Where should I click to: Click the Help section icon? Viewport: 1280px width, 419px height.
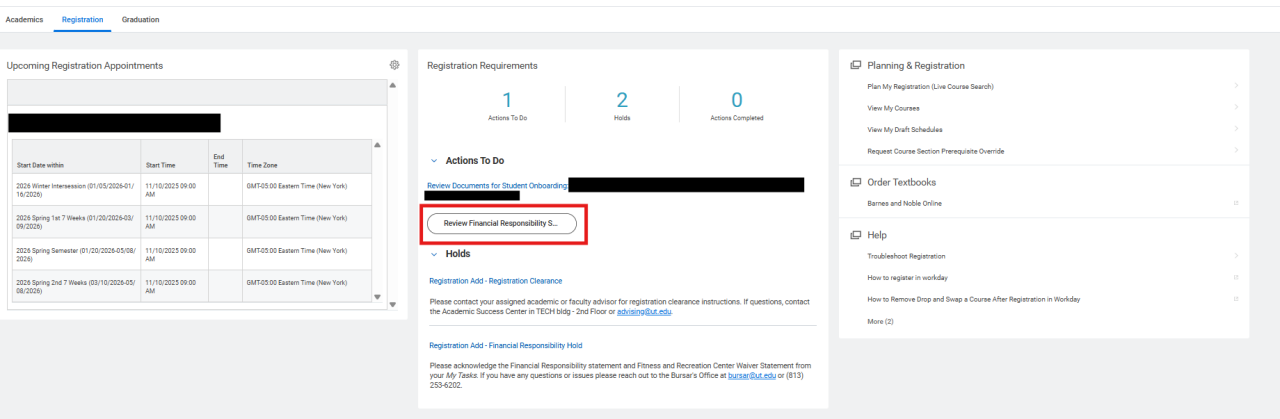pos(855,235)
